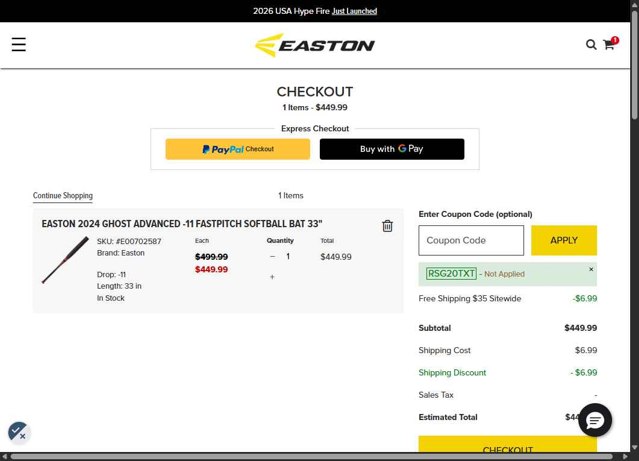Screen dimensions: 639x461
Task: Click the Free Shipping $35 Sitewide label
Action: point(470,298)
